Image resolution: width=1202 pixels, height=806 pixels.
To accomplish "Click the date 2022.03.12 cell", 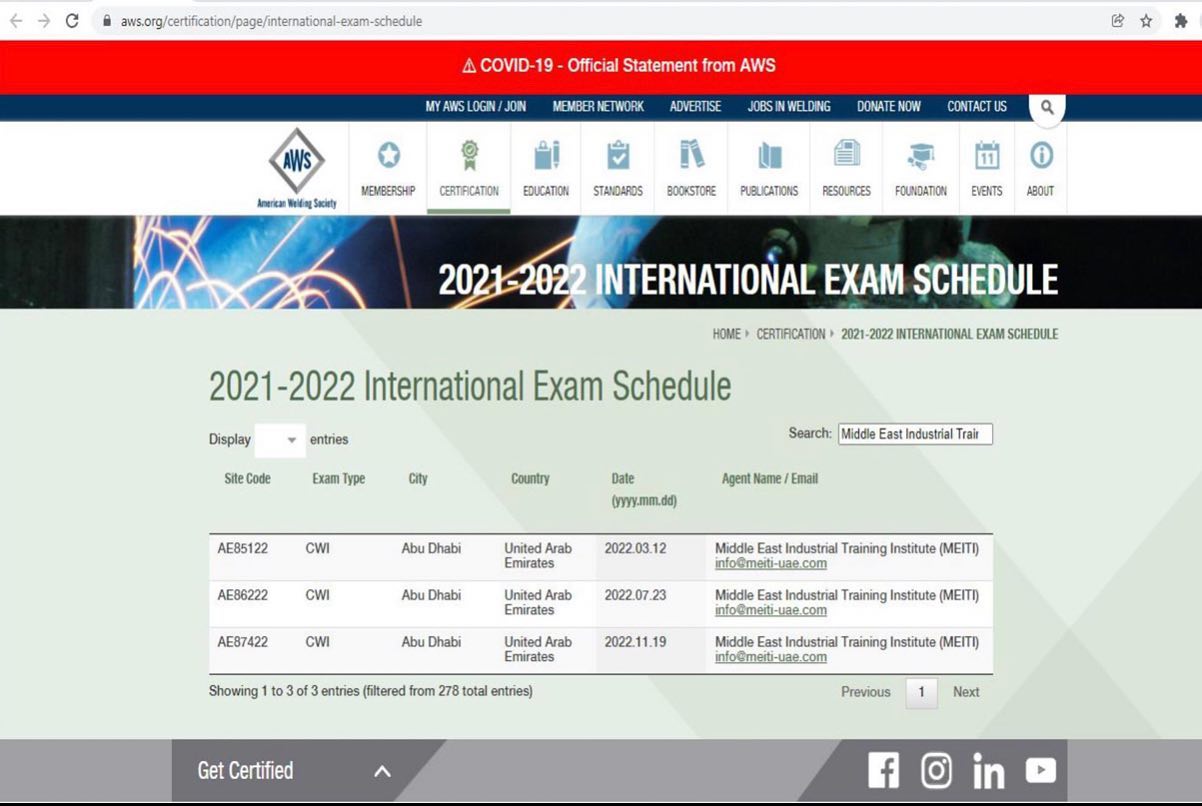I will [635, 548].
